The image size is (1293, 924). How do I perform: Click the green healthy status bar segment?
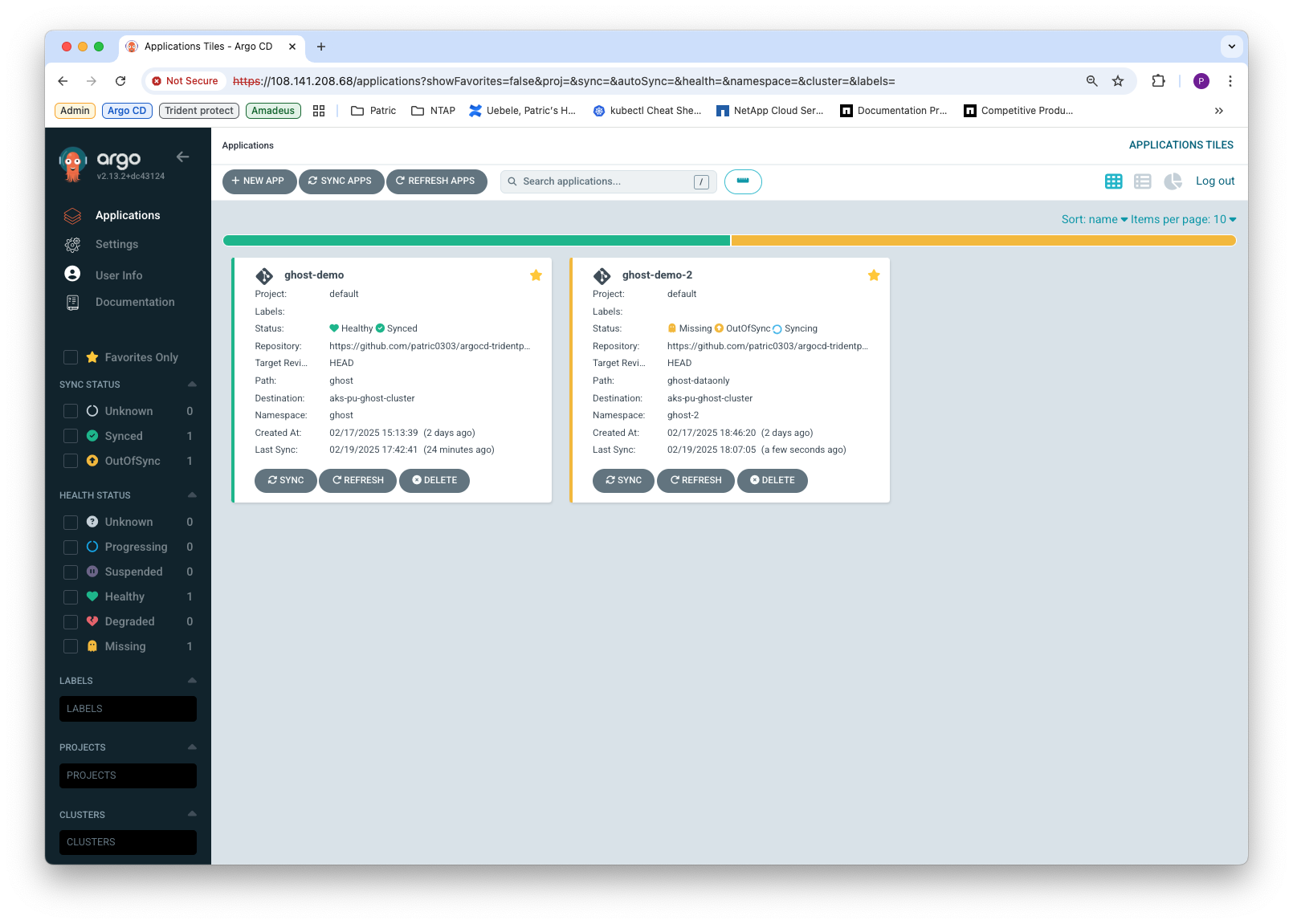click(476, 240)
